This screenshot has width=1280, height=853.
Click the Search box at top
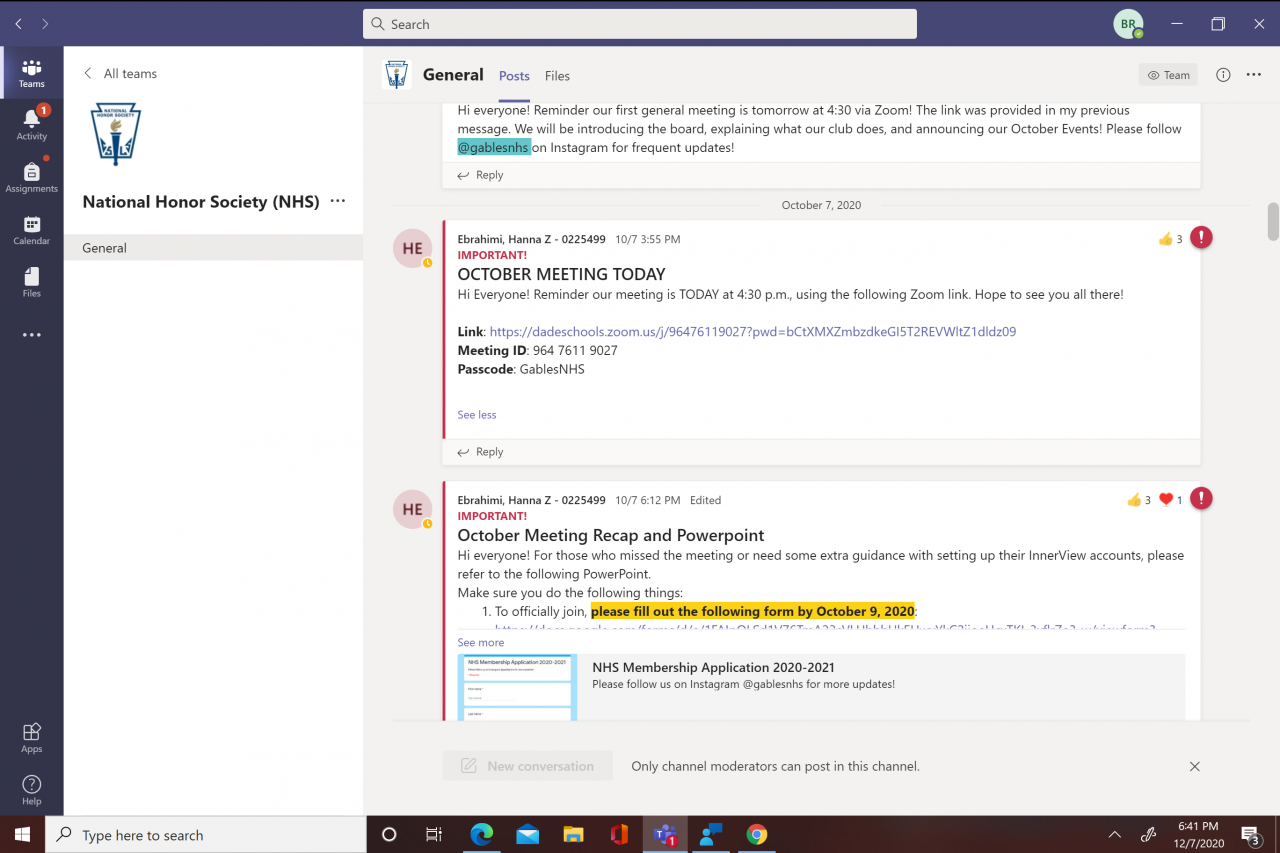[640, 24]
